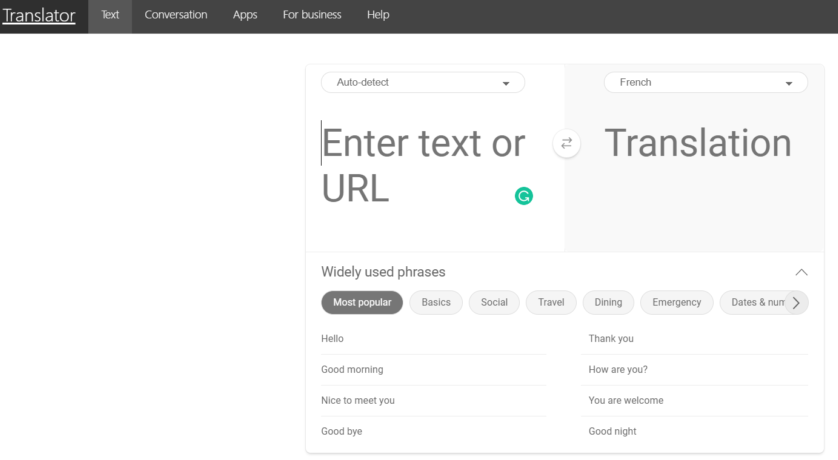
Task: Click the Widely used phrases heading
Action: click(x=383, y=272)
